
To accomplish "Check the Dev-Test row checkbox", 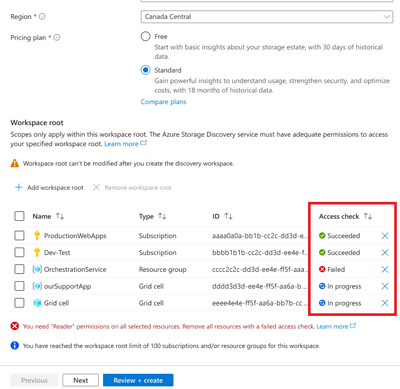I will pyautogui.click(x=19, y=252).
